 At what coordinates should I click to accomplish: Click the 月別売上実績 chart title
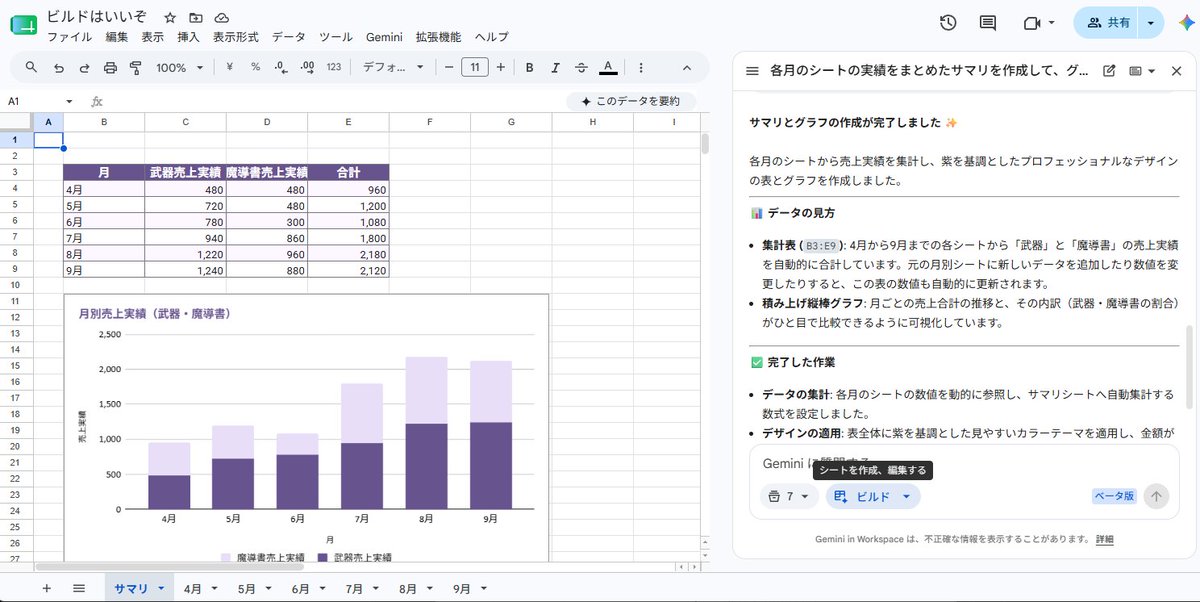(155, 313)
